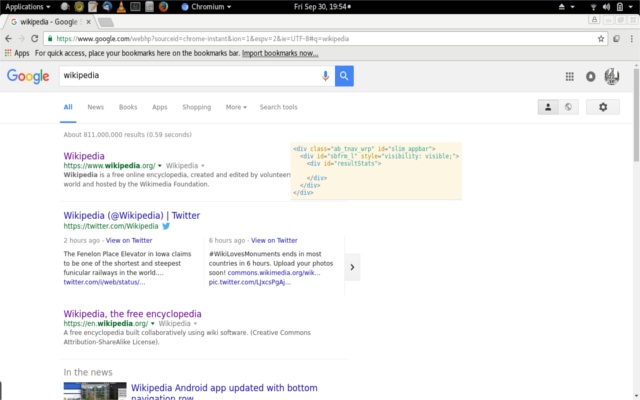Click the microphone voice search icon
Screen dimensions: 640x400
pos(325,76)
